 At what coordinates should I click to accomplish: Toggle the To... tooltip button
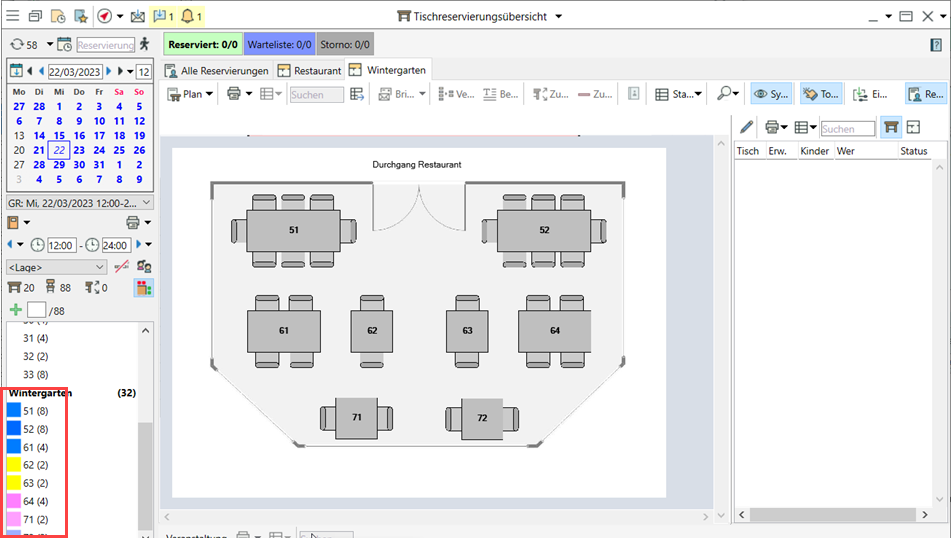point(820,94)
